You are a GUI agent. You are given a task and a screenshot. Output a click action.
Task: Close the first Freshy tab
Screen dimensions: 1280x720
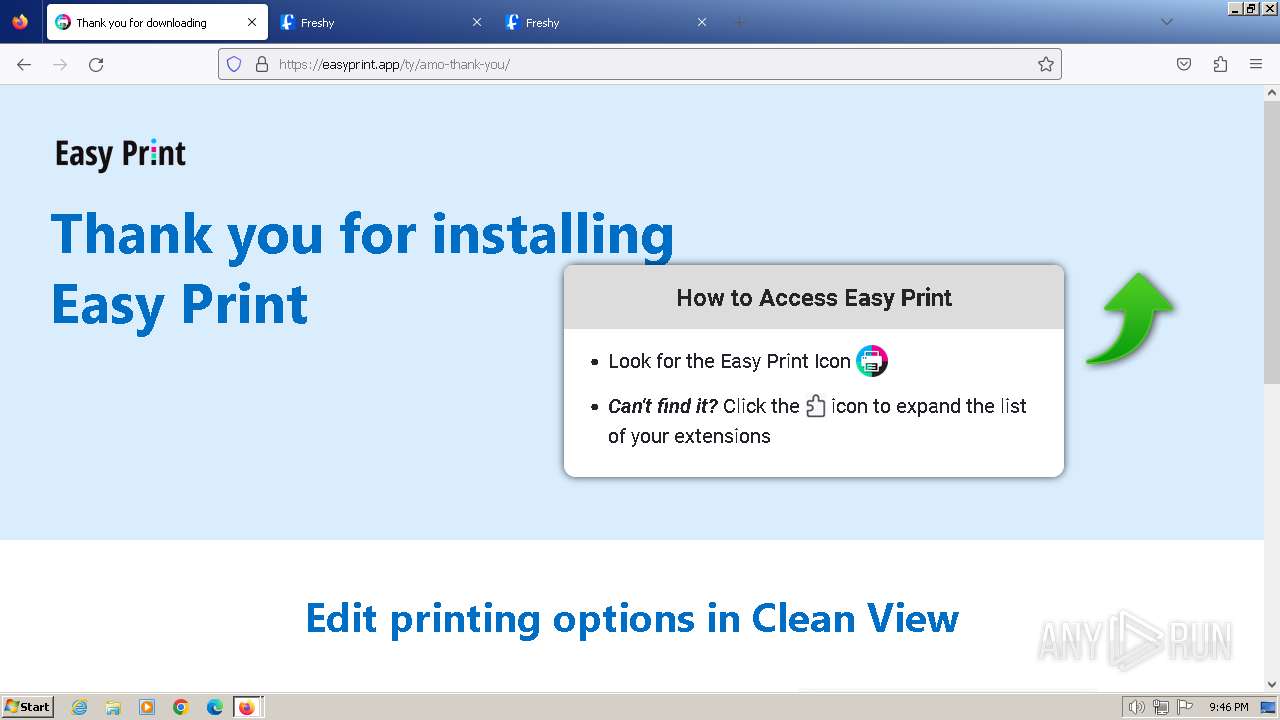pyautogui.click(x=477, y=22)
